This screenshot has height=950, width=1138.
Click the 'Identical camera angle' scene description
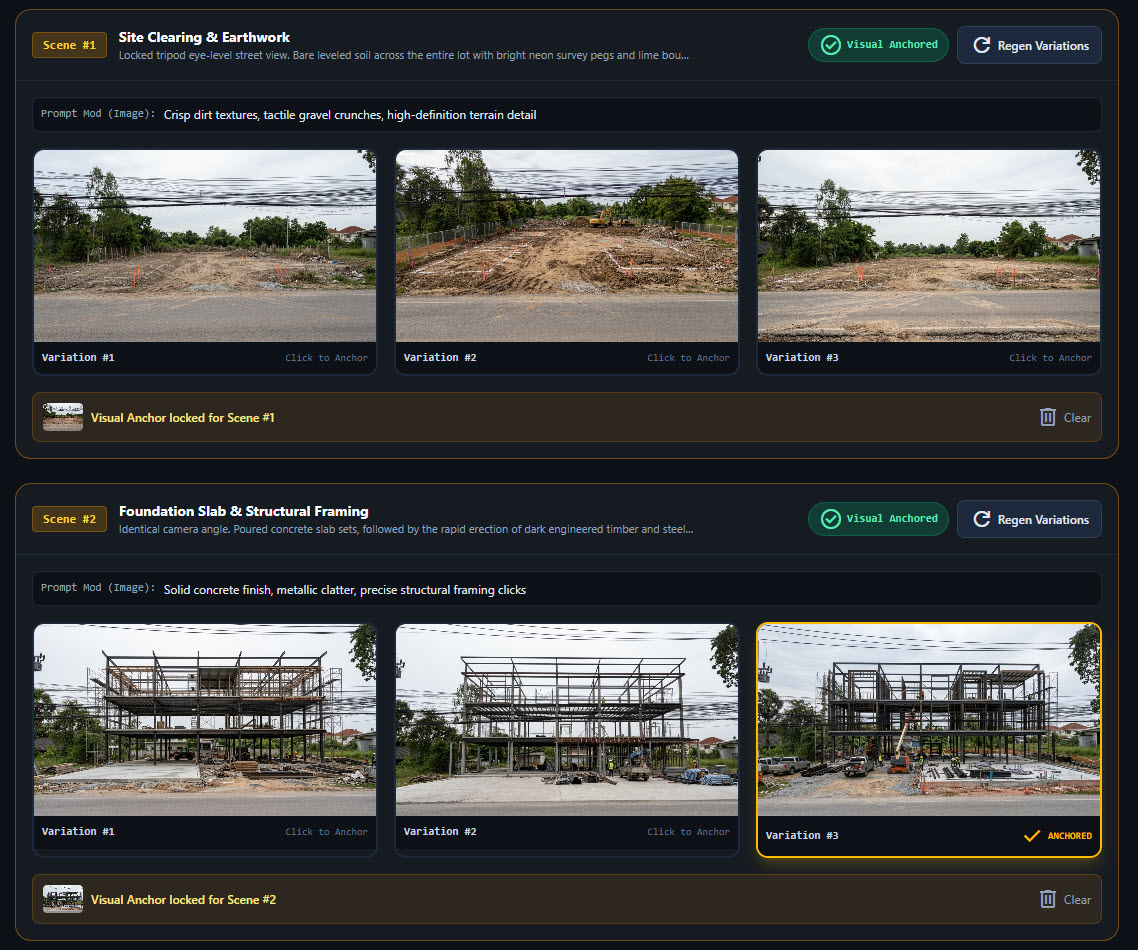coord(406,529)
